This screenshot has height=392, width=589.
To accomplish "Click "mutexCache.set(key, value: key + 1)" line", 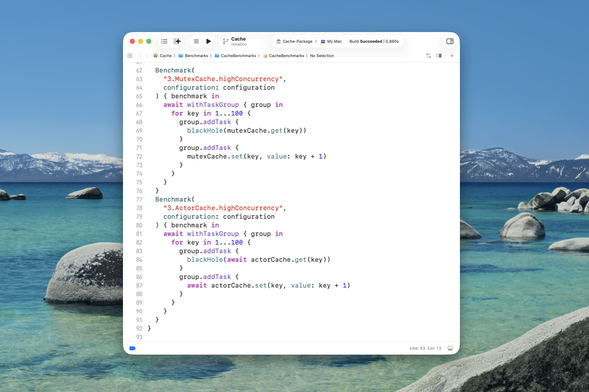I will coord(257,157).
